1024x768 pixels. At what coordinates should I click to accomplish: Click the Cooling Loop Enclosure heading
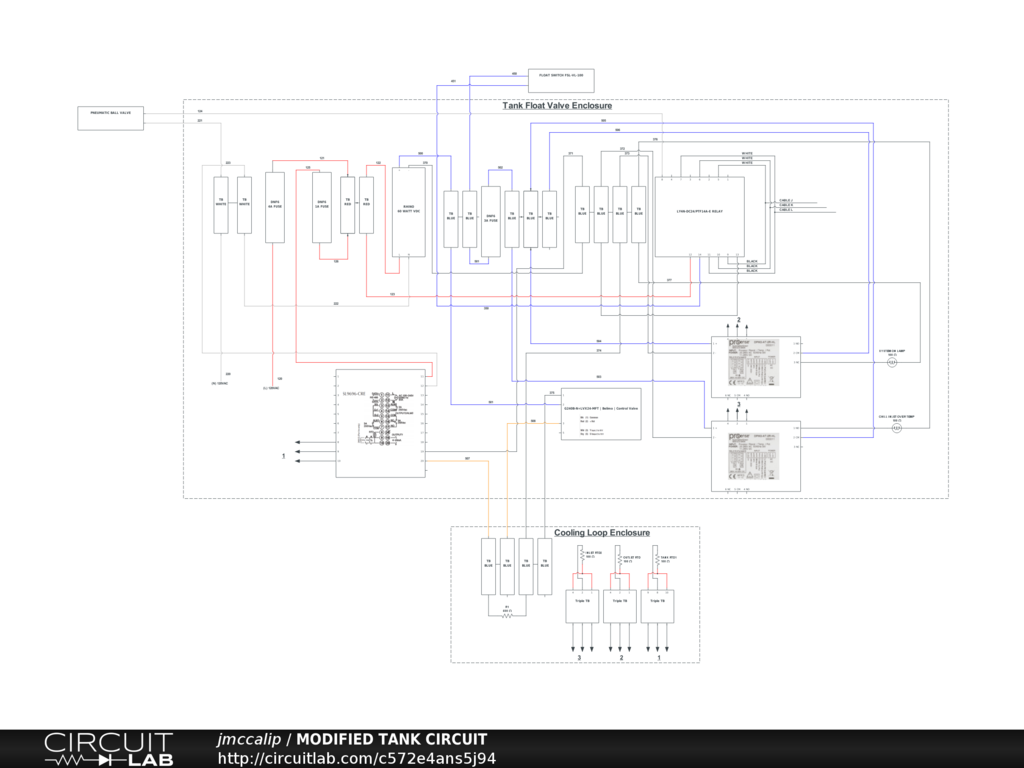pos(602,533)
